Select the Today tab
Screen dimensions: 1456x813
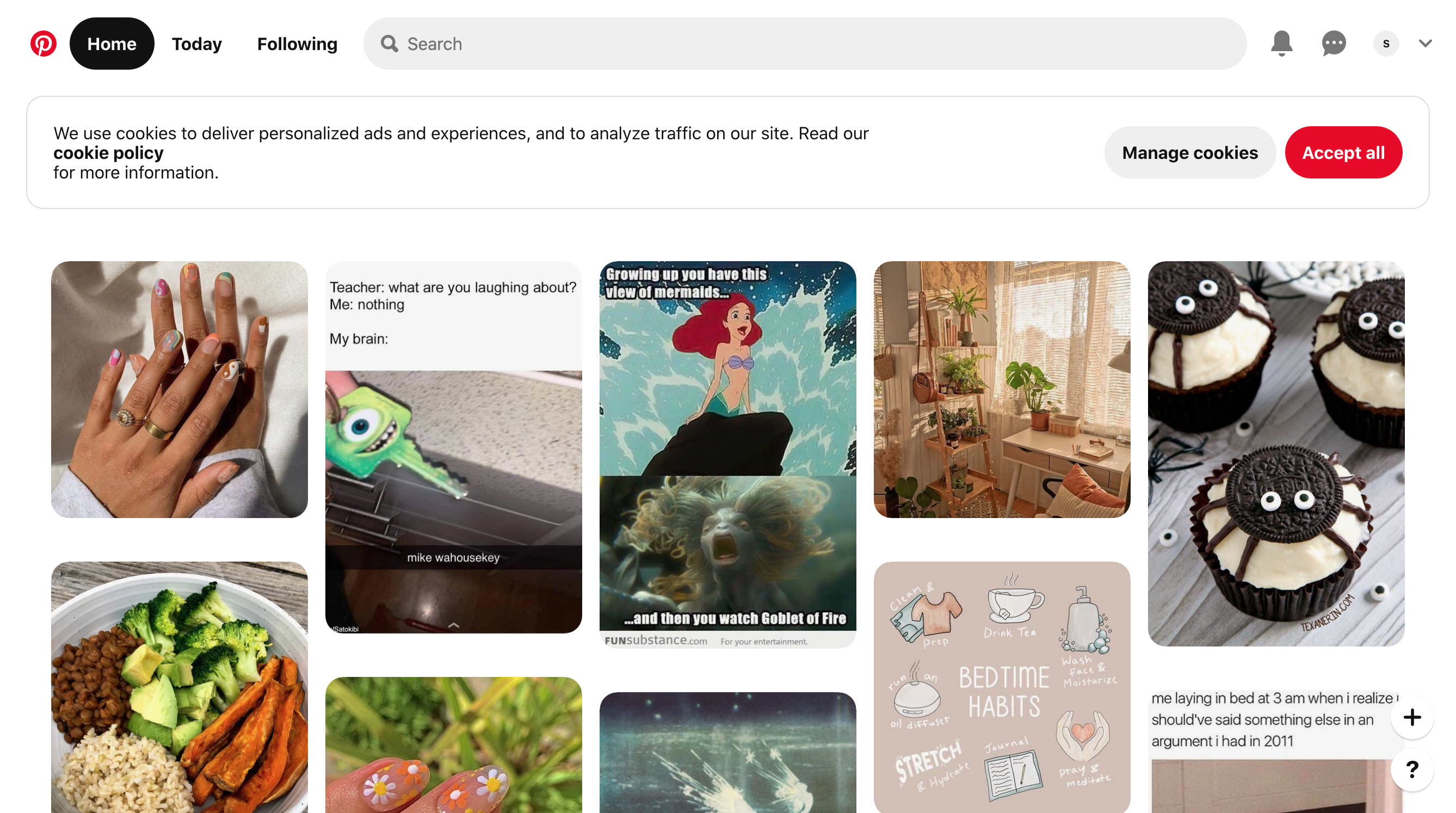[x=196, y=43]
